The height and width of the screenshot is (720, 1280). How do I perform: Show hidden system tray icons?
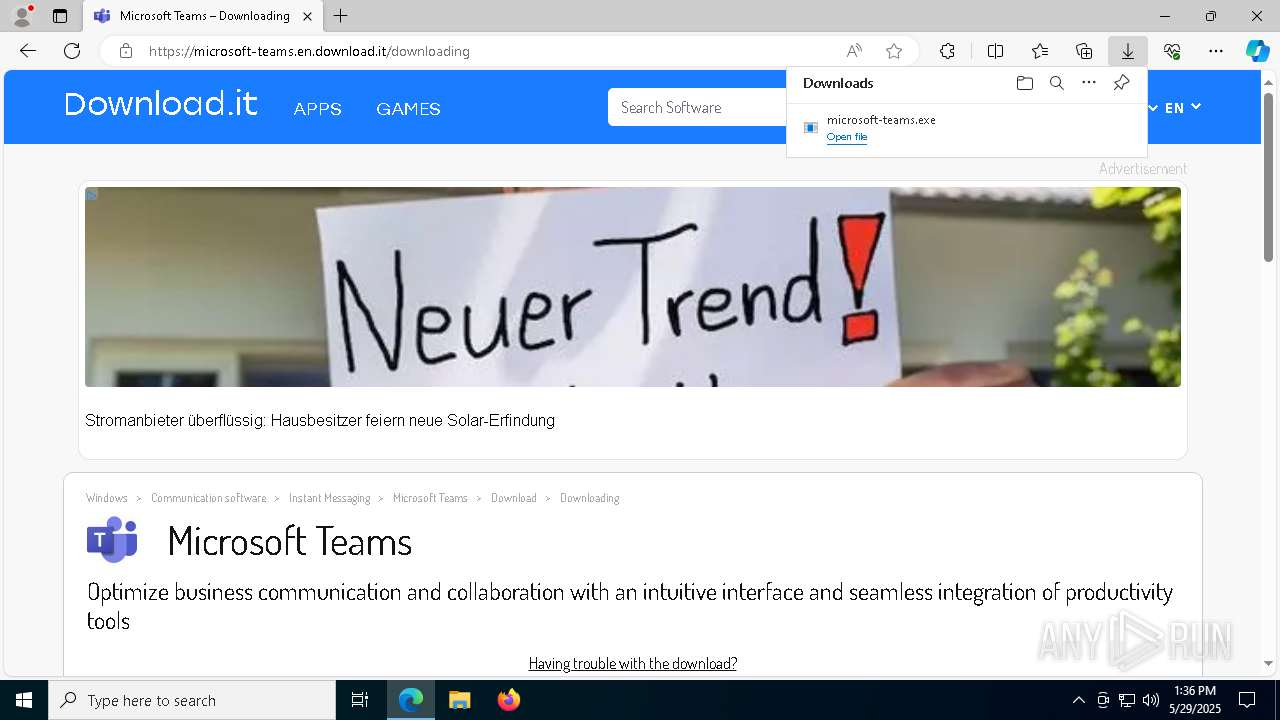pos(1078,700)
